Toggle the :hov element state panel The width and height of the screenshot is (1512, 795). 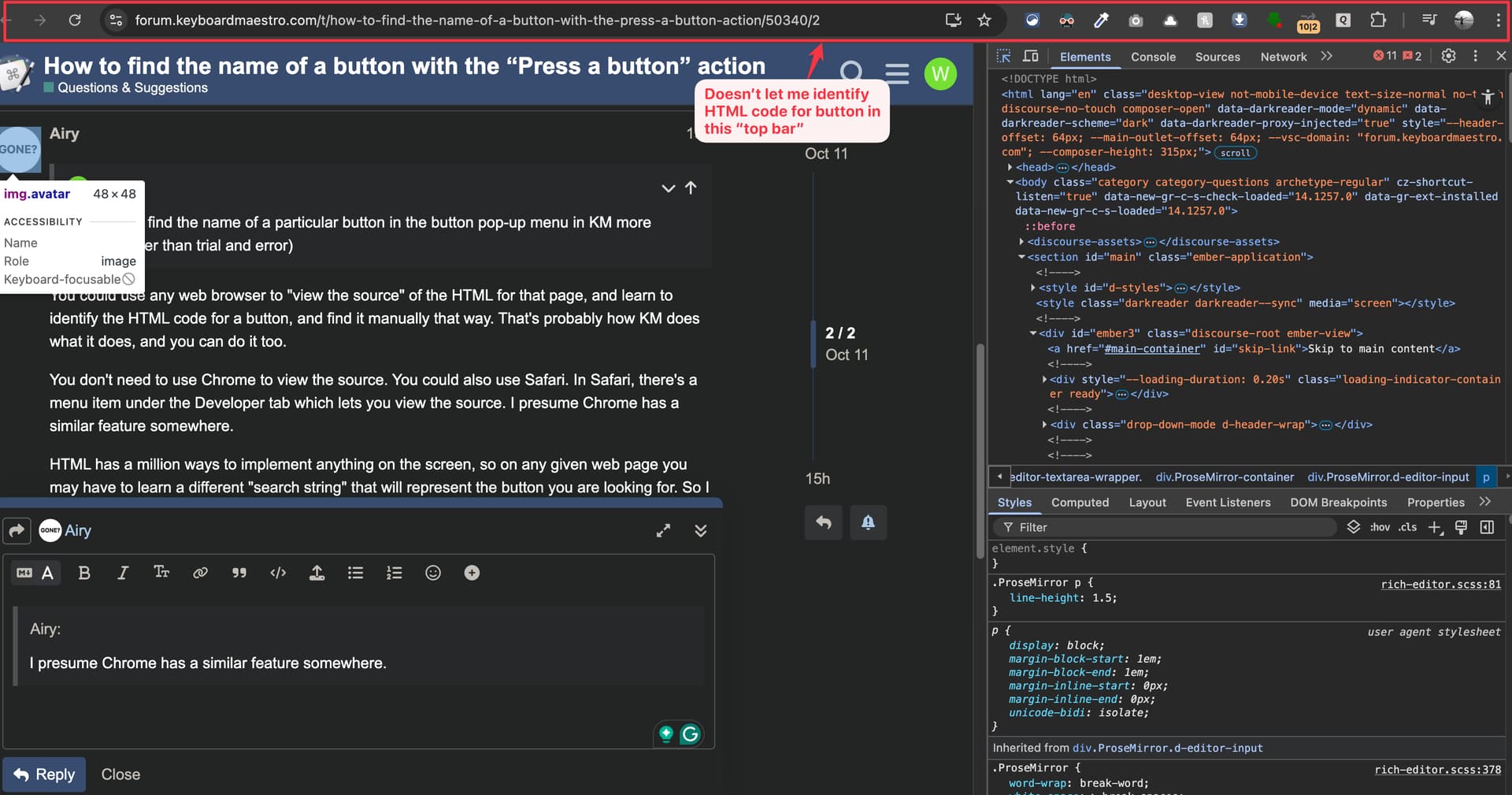tap(1380, 527)
